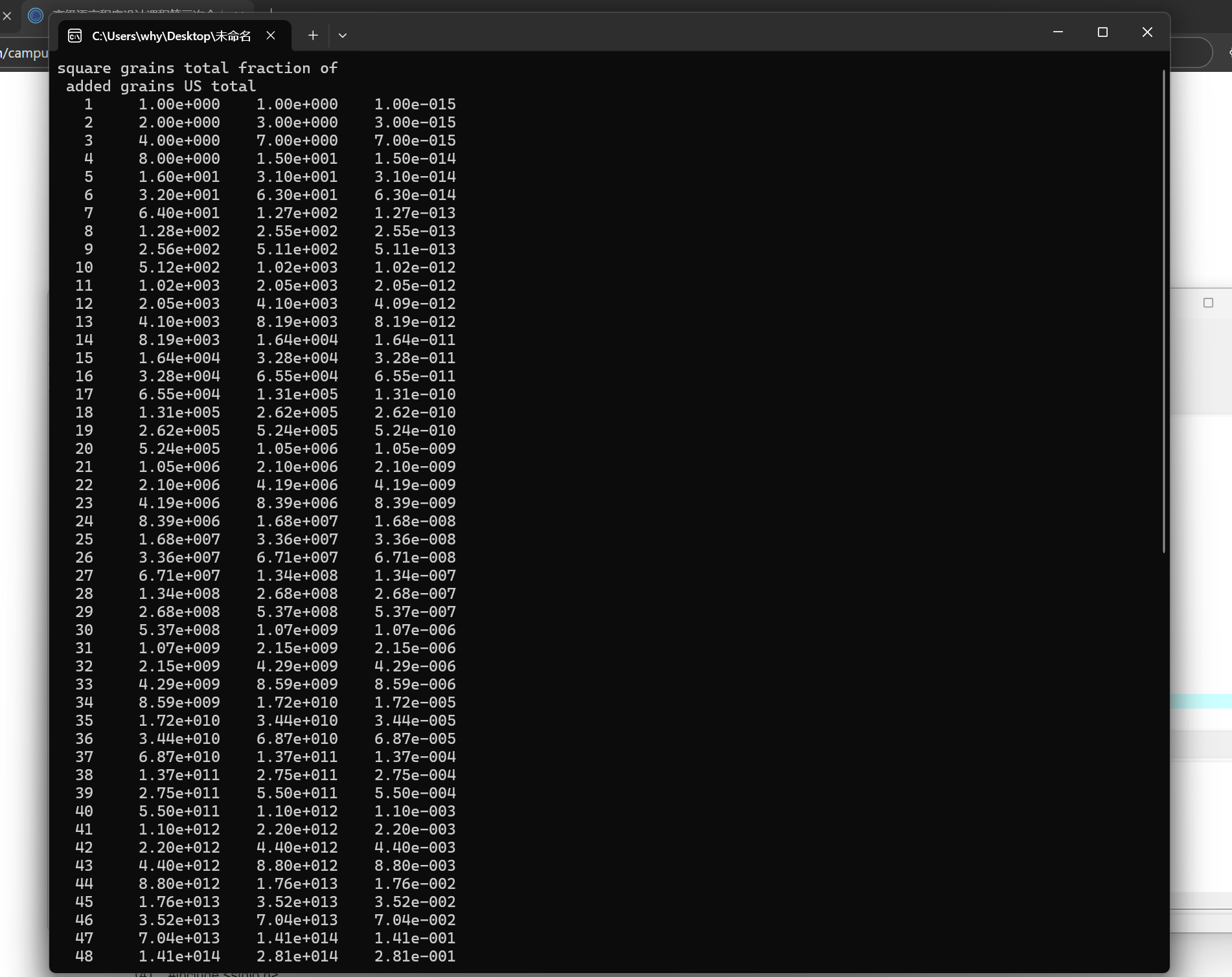Close the terminal window
The height and width of the screenshot is (977, 1232).
[1147, 32]
